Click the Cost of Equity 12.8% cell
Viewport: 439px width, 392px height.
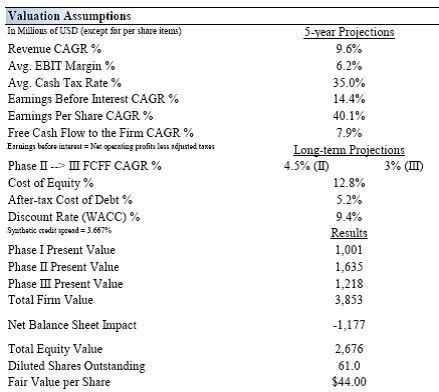pyautogui.click(x=349, y=183)
